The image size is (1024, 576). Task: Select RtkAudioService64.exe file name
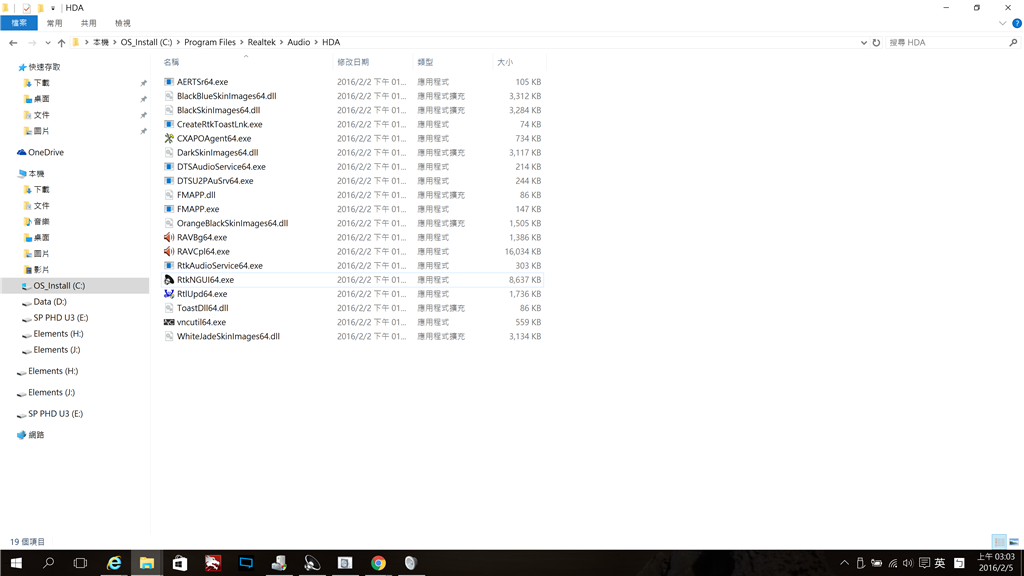pyautogui.click(x=219, y=266)
